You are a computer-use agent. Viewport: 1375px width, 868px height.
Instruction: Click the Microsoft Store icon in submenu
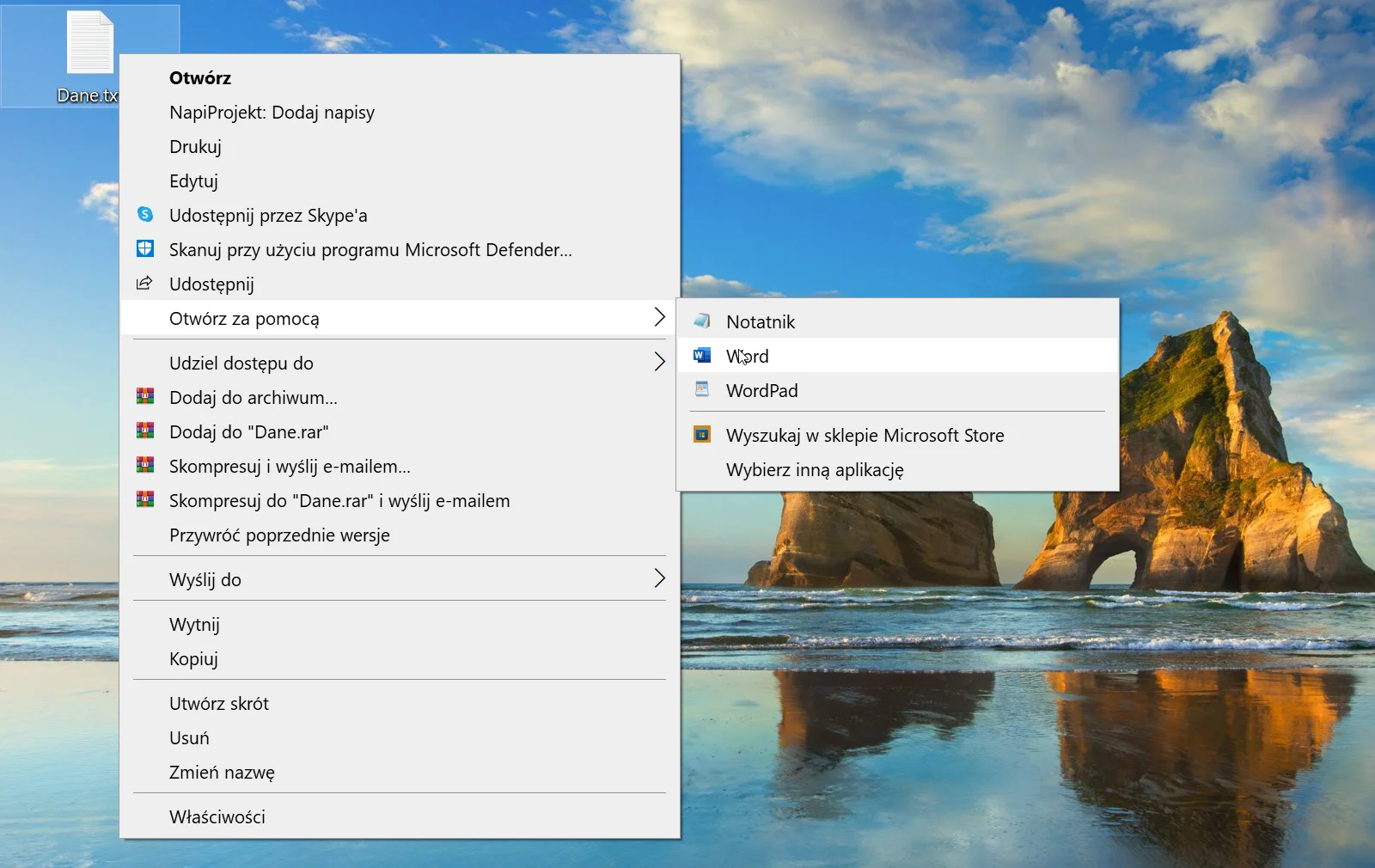click(x=702, y=434)
